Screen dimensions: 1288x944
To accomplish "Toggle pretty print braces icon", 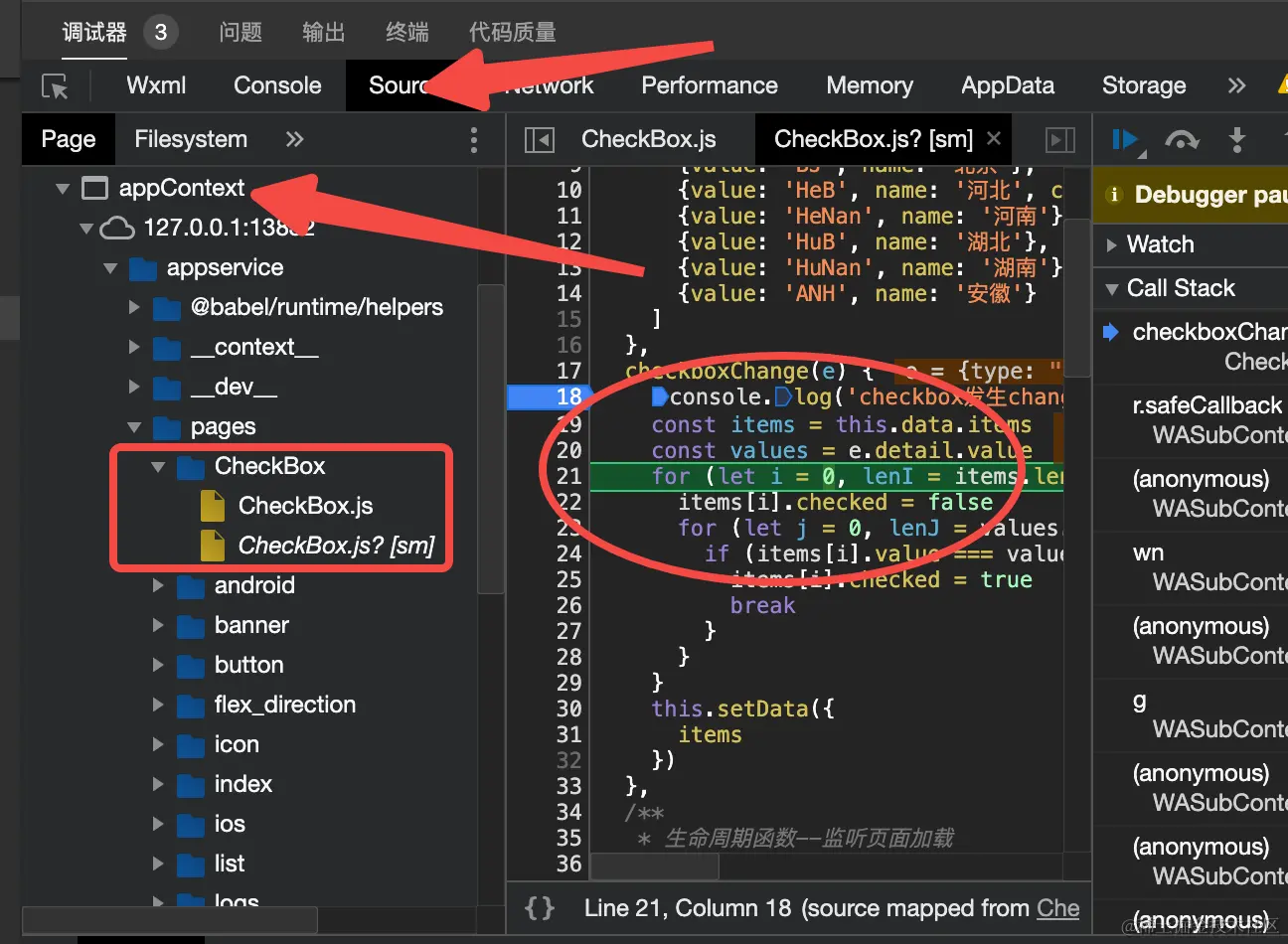I will coord(540,908).
